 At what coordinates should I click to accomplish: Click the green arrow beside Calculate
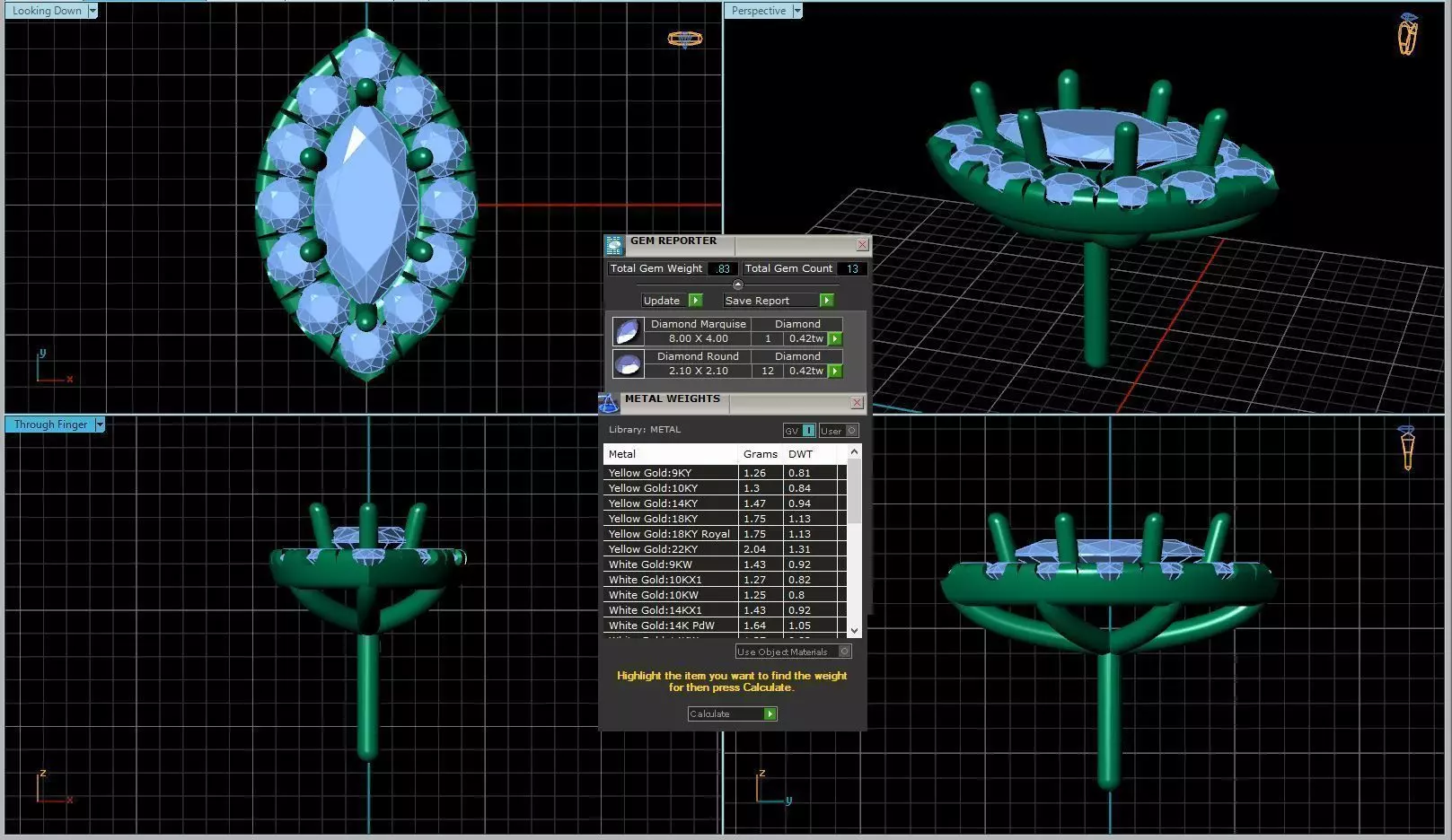[x=770, y=714]
